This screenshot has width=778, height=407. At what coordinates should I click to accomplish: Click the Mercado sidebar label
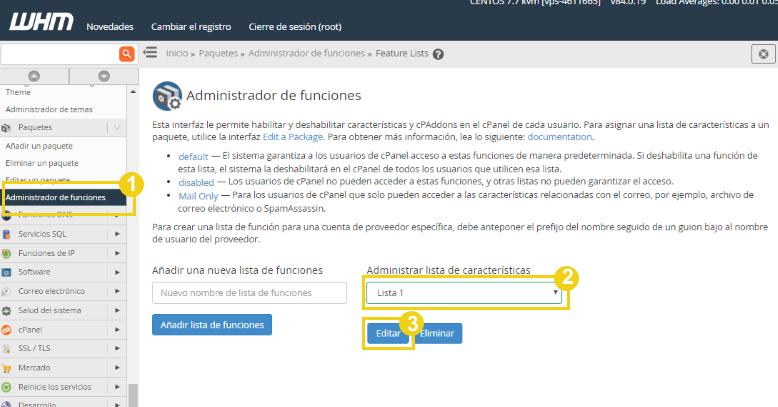point(34,368)
